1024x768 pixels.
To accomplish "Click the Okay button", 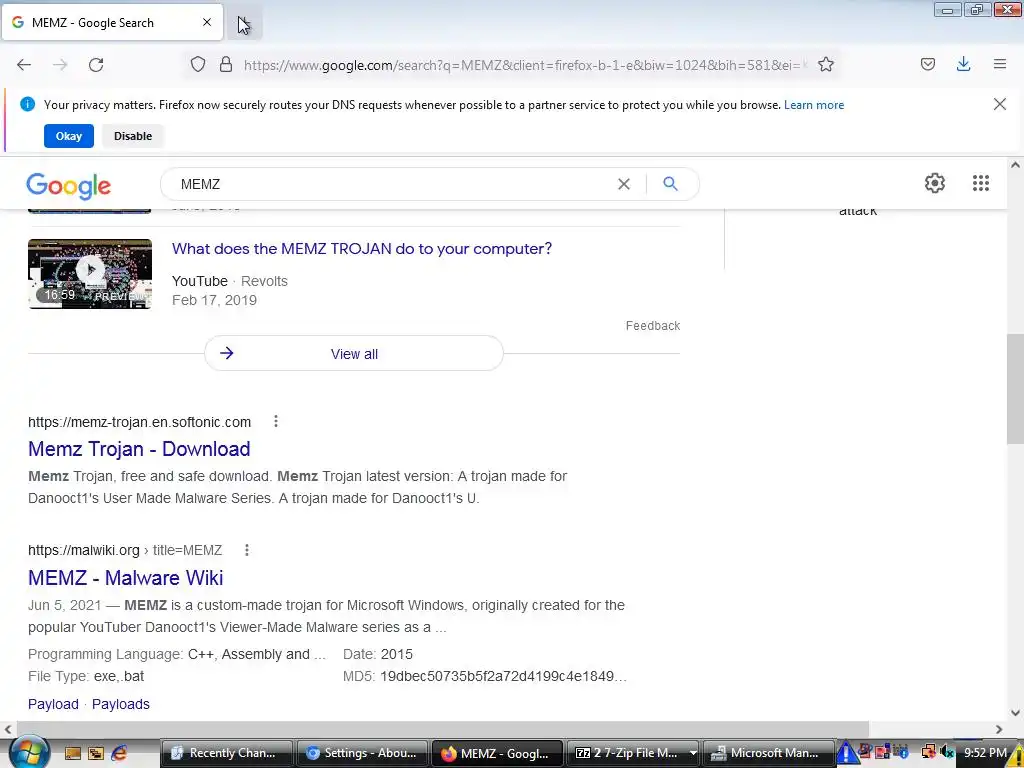I will [69, 136].
